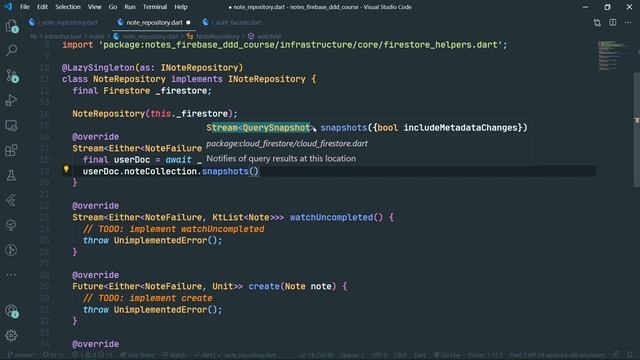Image resolution: width=640 pixels, height=360 pixels.
Task: Click the lightbulb quick-fix icon on line 19
Action: coord(66,169)
